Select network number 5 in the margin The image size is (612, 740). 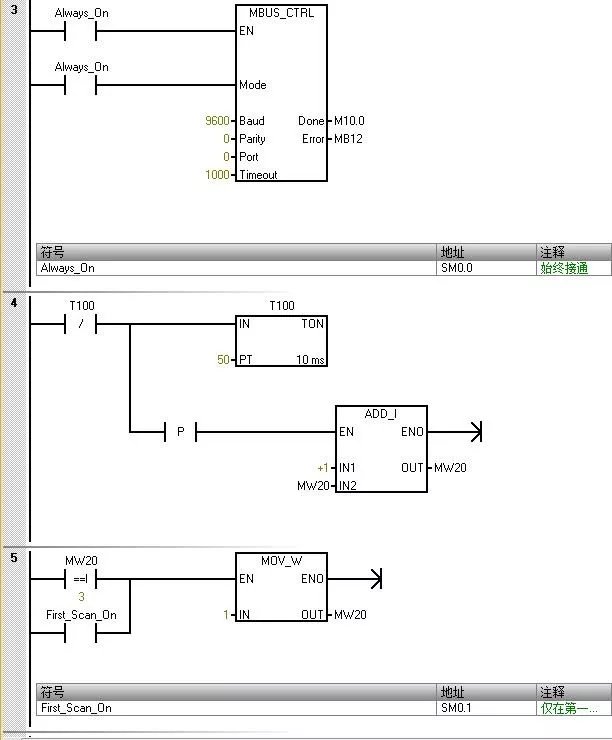(14, 558)
